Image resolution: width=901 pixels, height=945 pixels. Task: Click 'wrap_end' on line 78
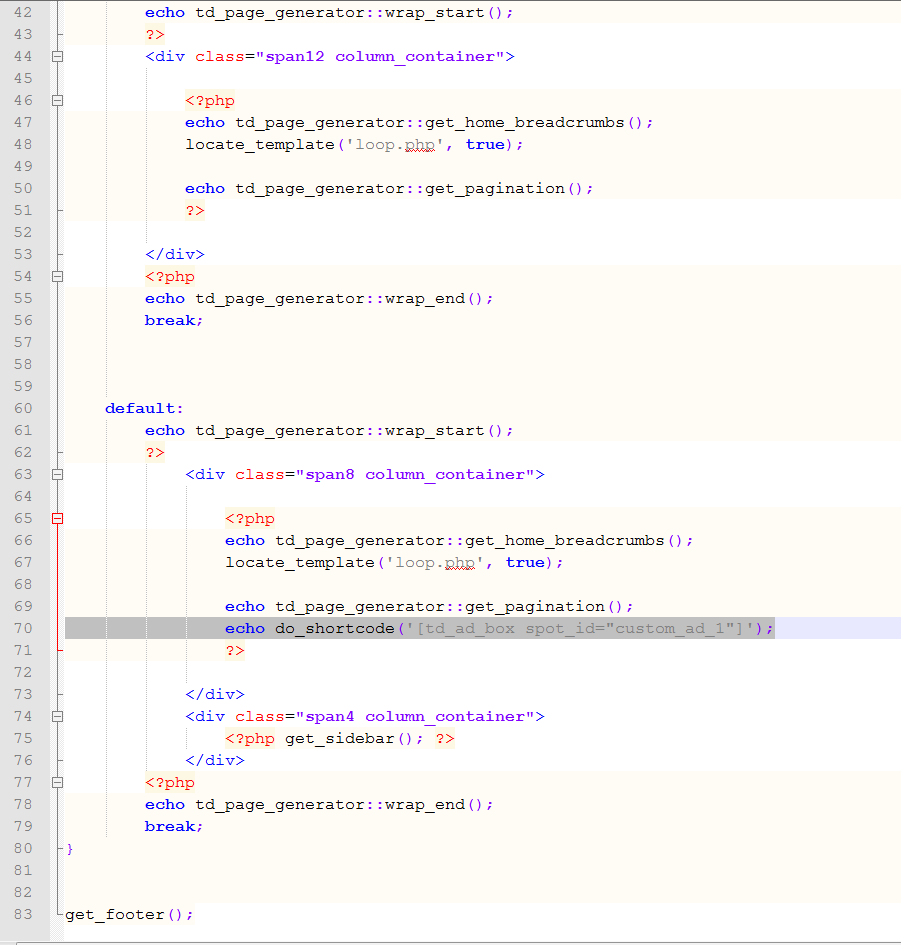pos(425,805)
